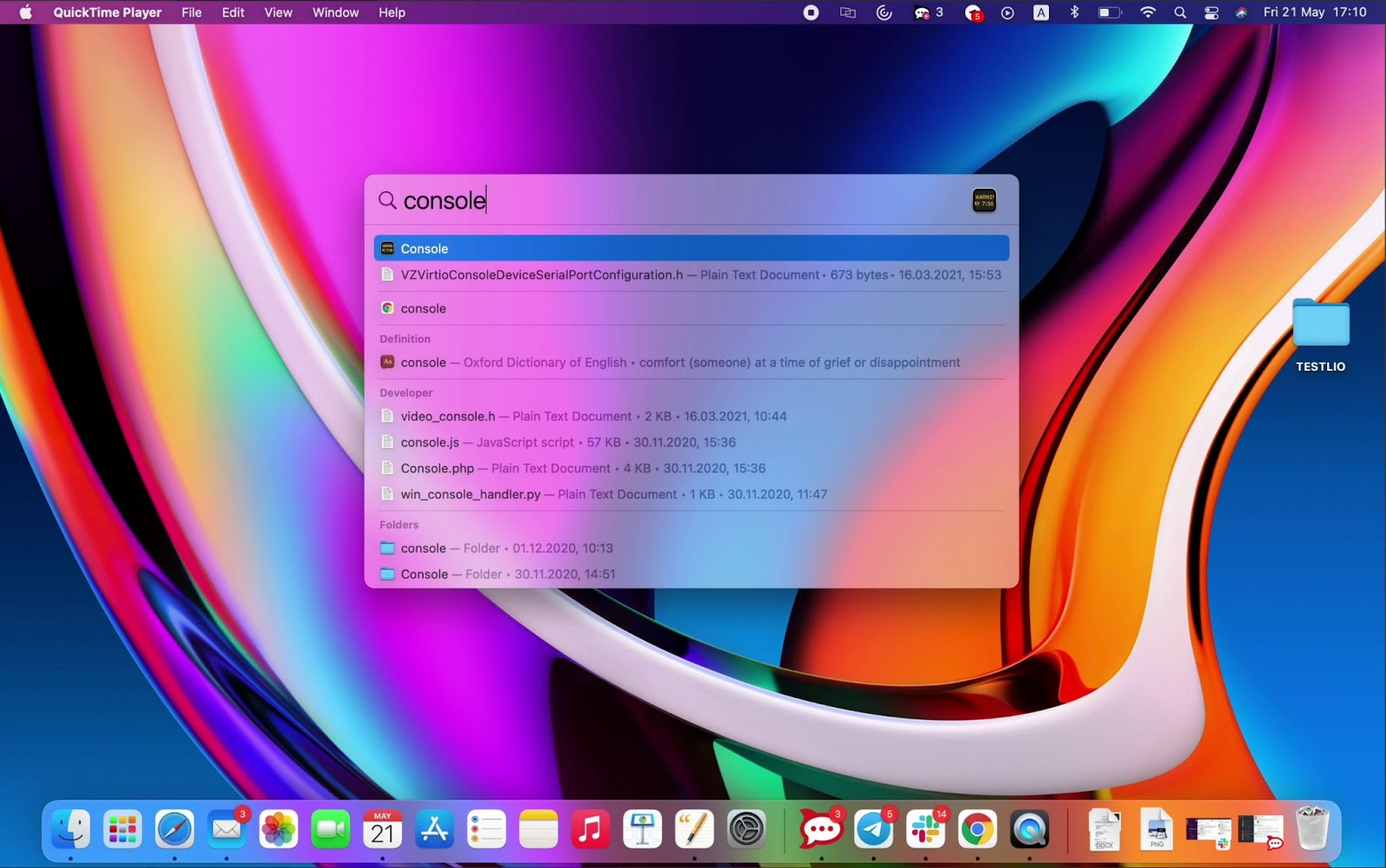Select the video_console.h result
This screenshot has height=868, width=1386.
[x=691, y=416]
